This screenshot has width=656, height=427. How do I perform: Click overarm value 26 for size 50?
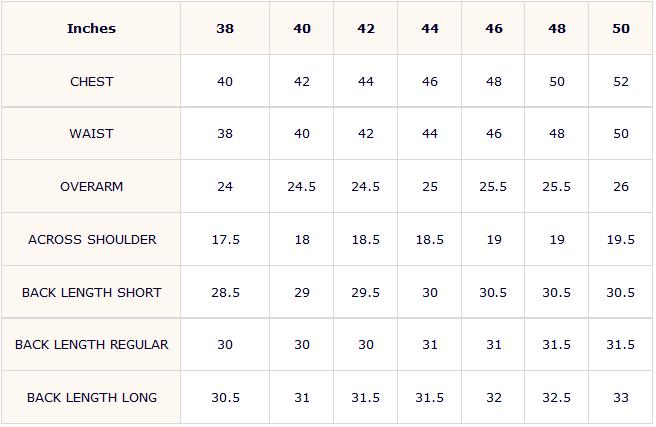[621, 187]
